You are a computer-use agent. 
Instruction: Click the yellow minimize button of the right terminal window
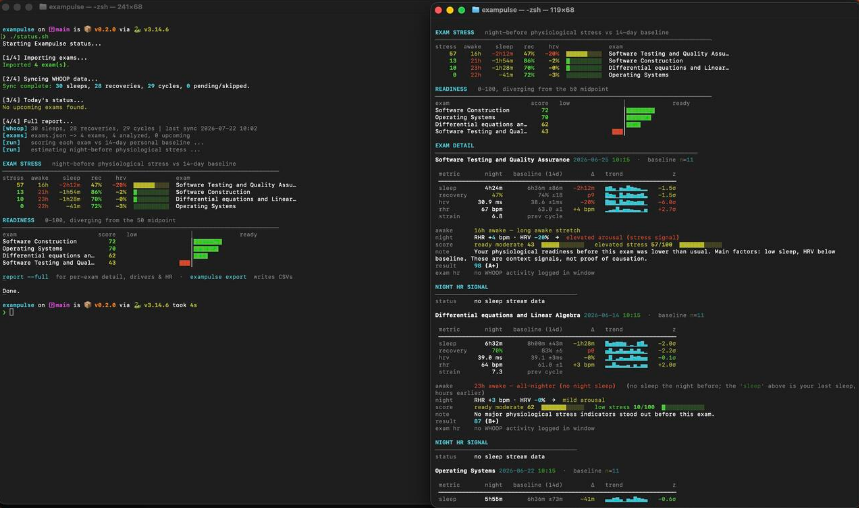450,10
